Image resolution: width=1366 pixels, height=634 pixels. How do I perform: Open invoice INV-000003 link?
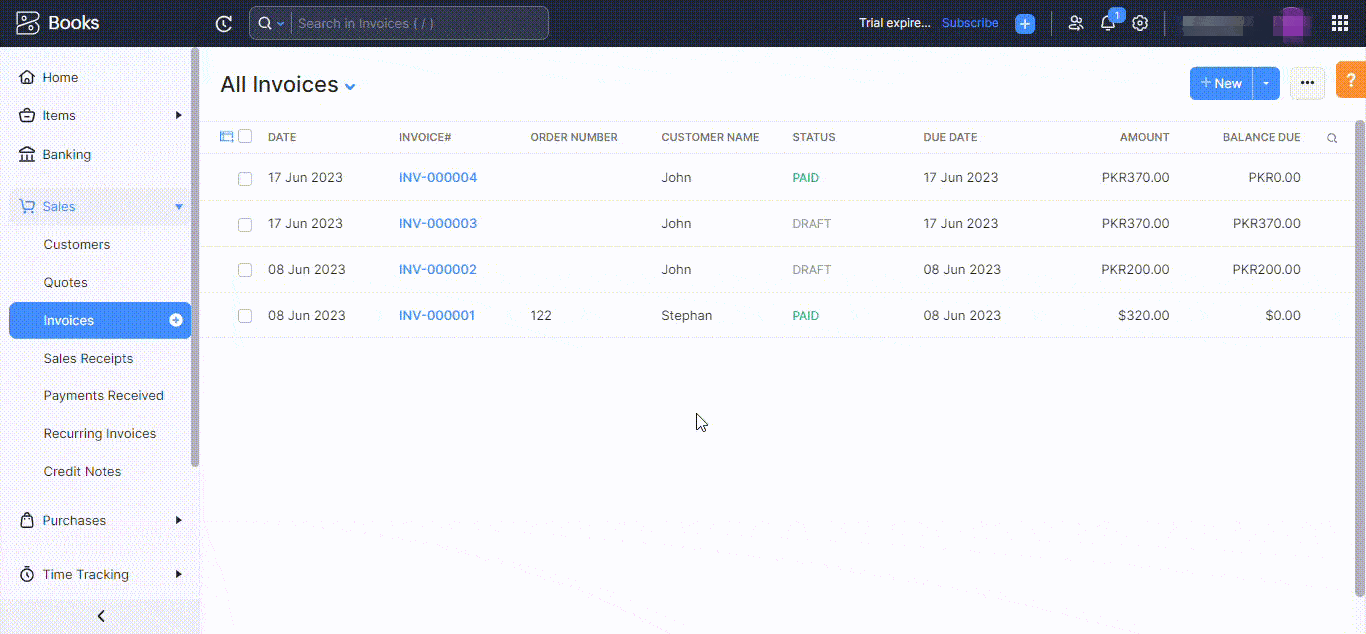click(x=438, y=223)
